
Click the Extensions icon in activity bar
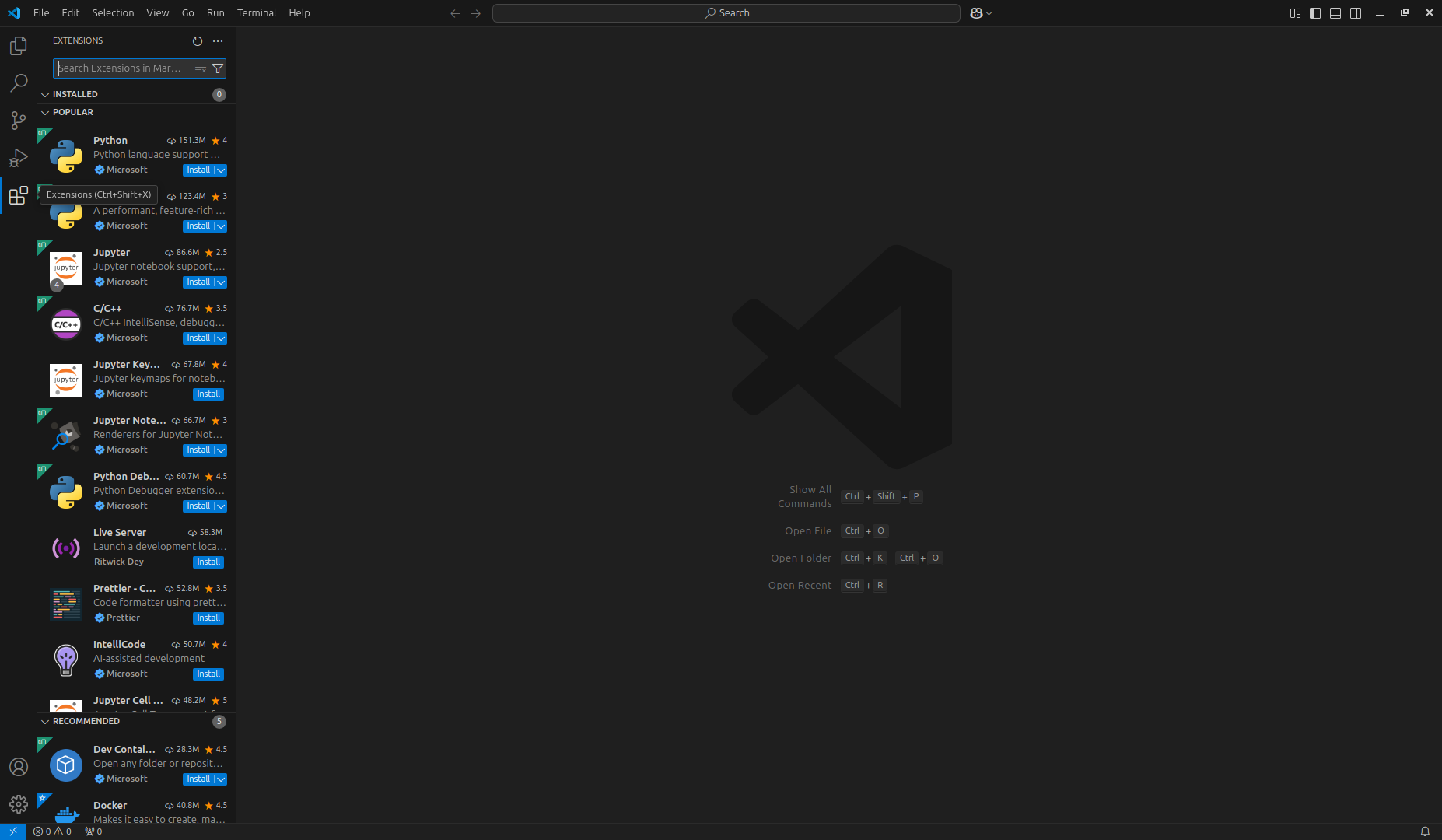(18, 195)
